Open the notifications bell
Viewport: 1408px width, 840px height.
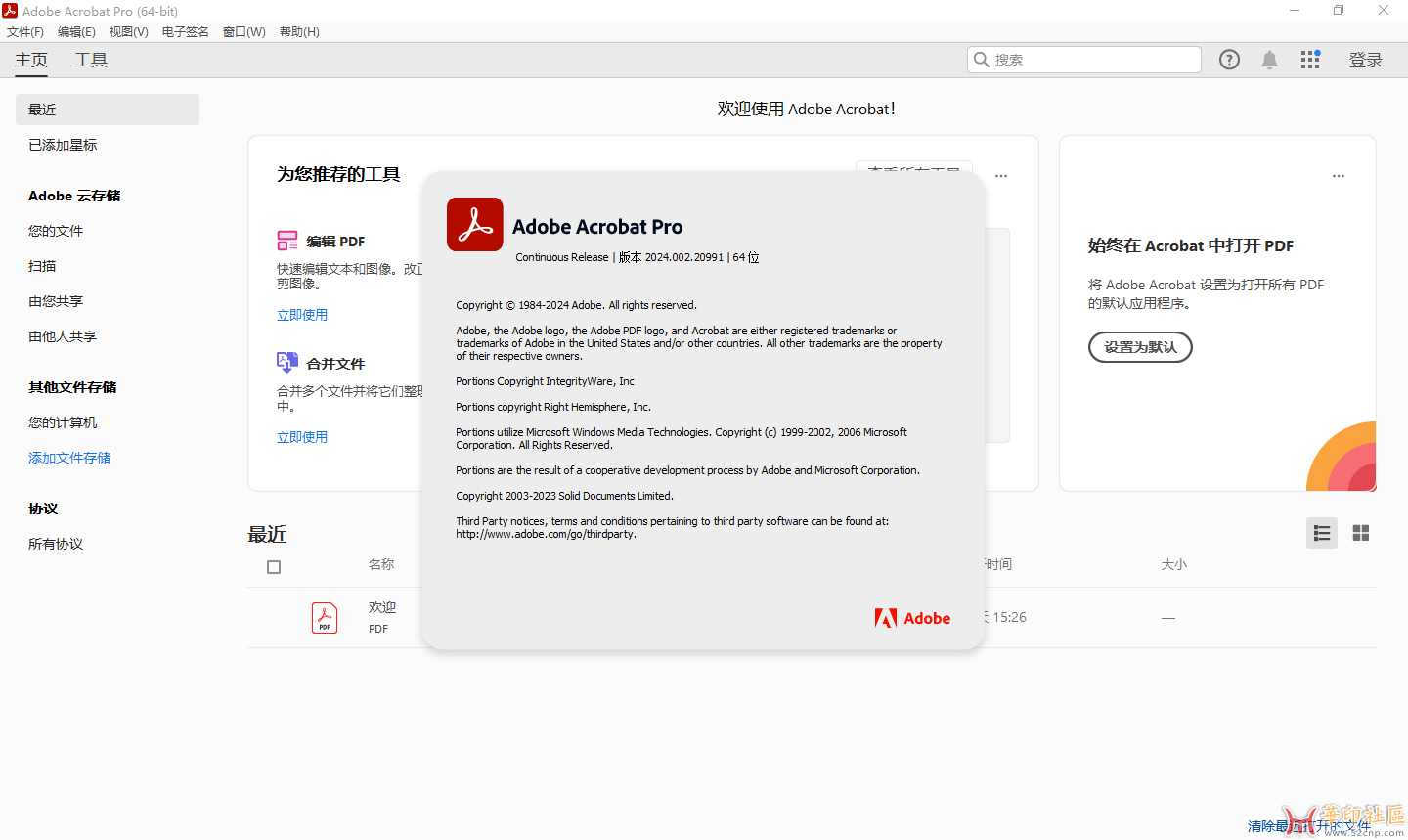tap(1269, 60)
